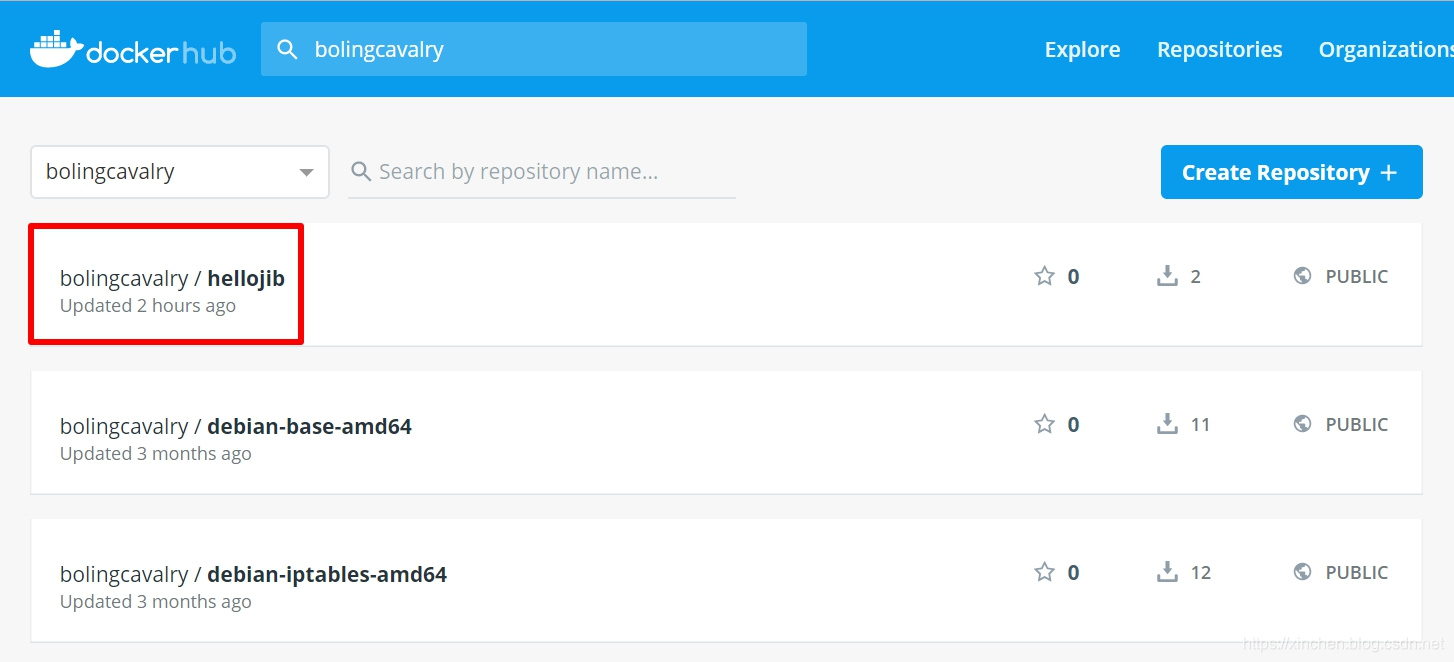Open the Organizations menu item

click(x=1385, y=49)
